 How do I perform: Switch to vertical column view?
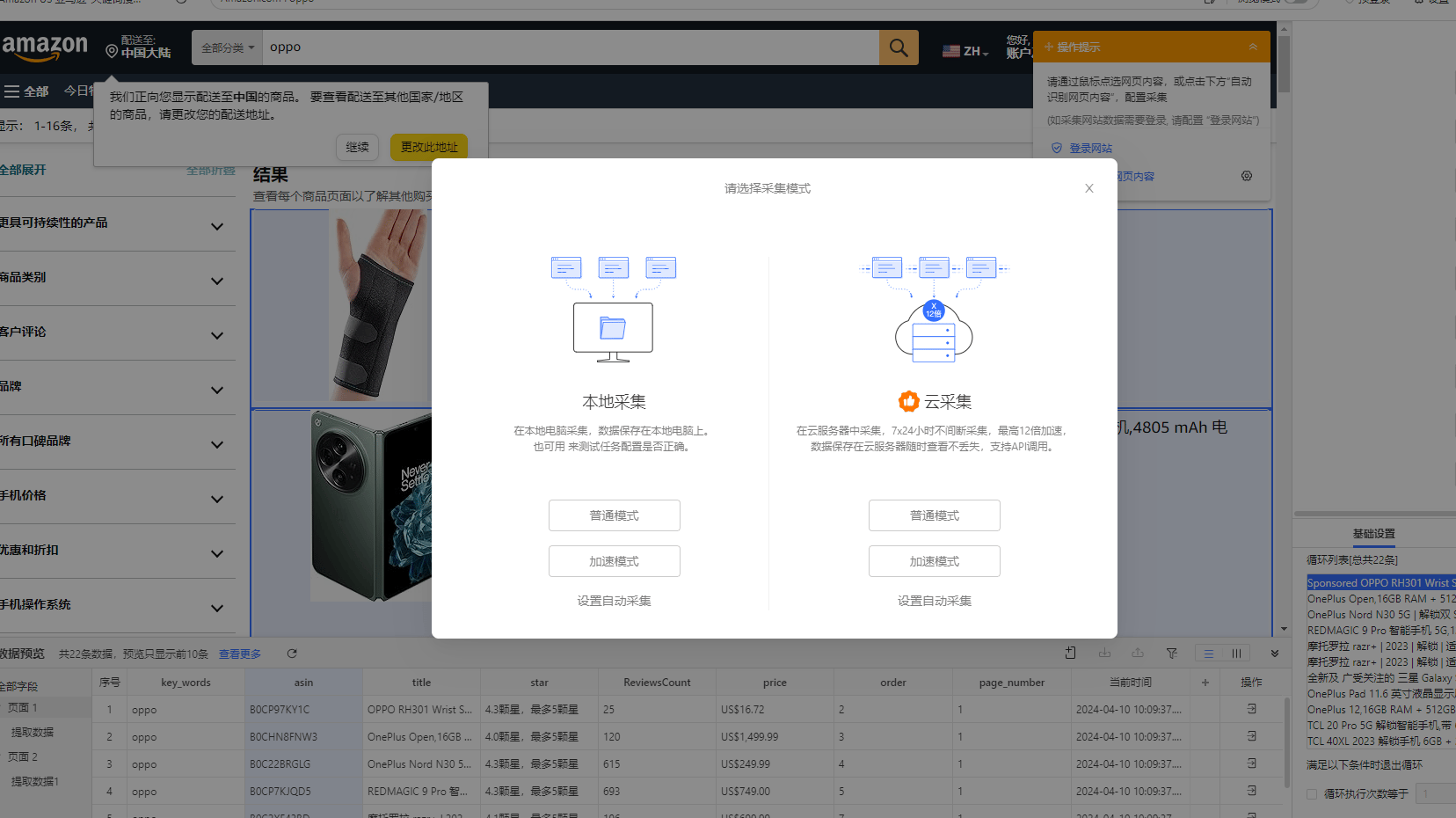1236,654
